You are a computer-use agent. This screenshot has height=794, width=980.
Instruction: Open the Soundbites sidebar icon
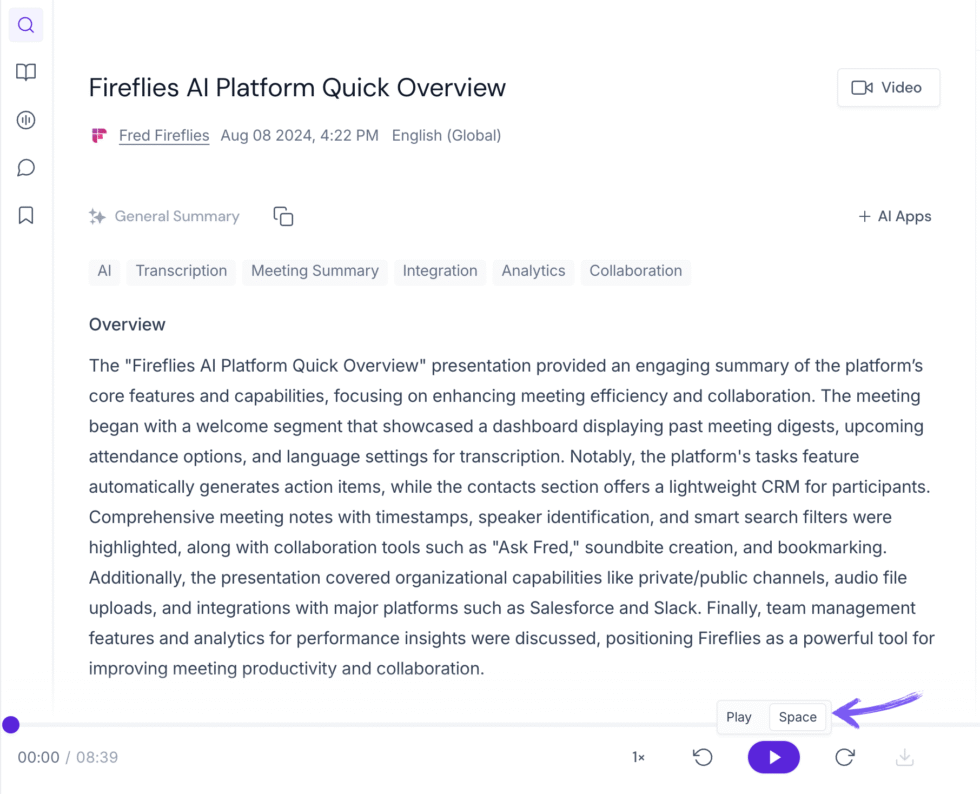(x=25, y=119)
